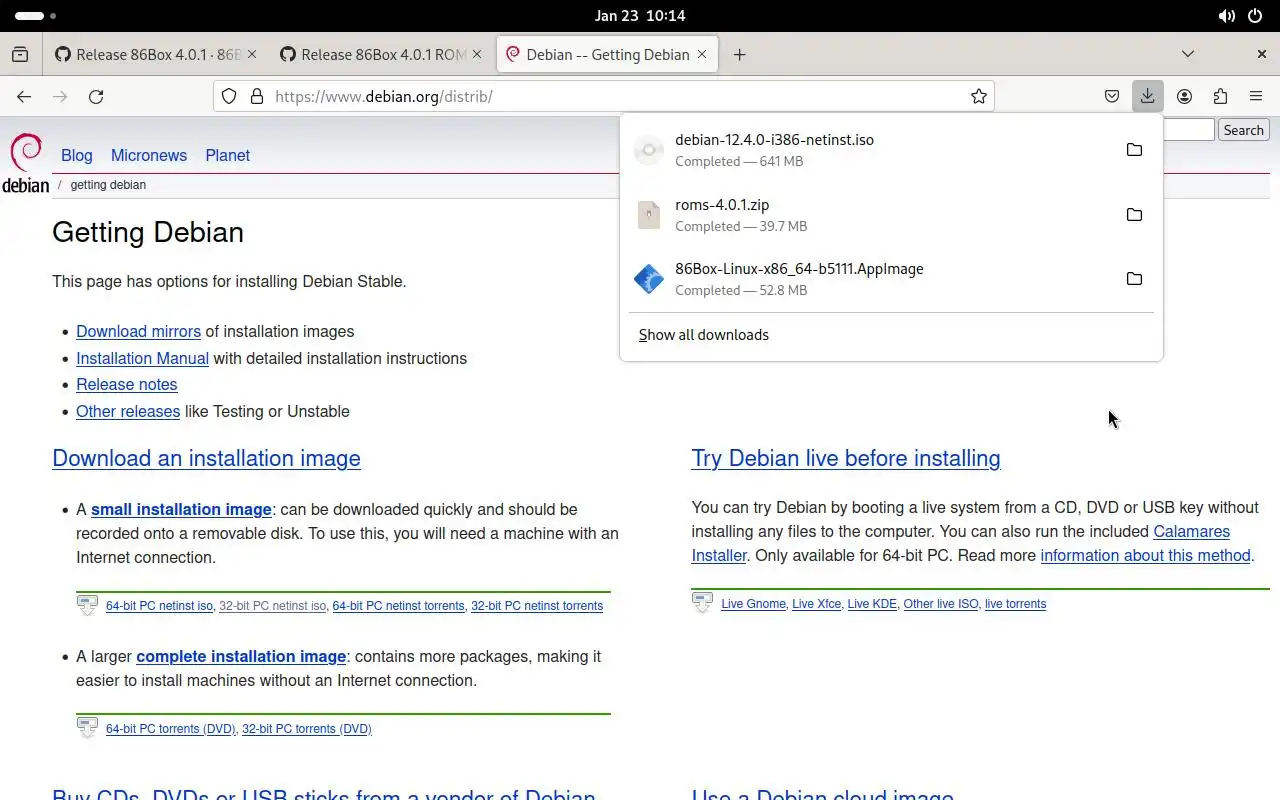Open a new tab with plus button
The image size is (1280, 800).
click(x=739, y=54)
